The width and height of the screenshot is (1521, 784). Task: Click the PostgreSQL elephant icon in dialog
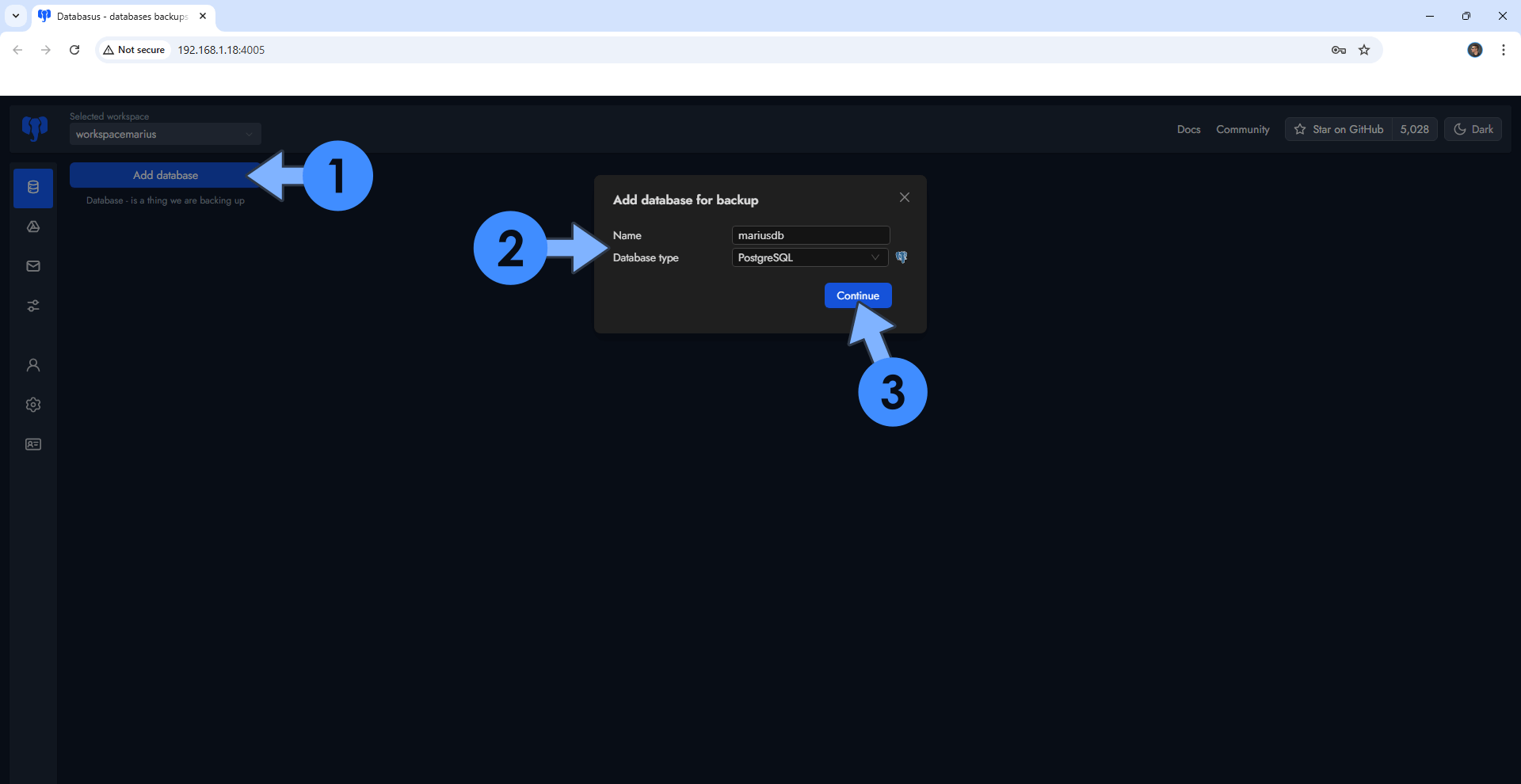902,257
